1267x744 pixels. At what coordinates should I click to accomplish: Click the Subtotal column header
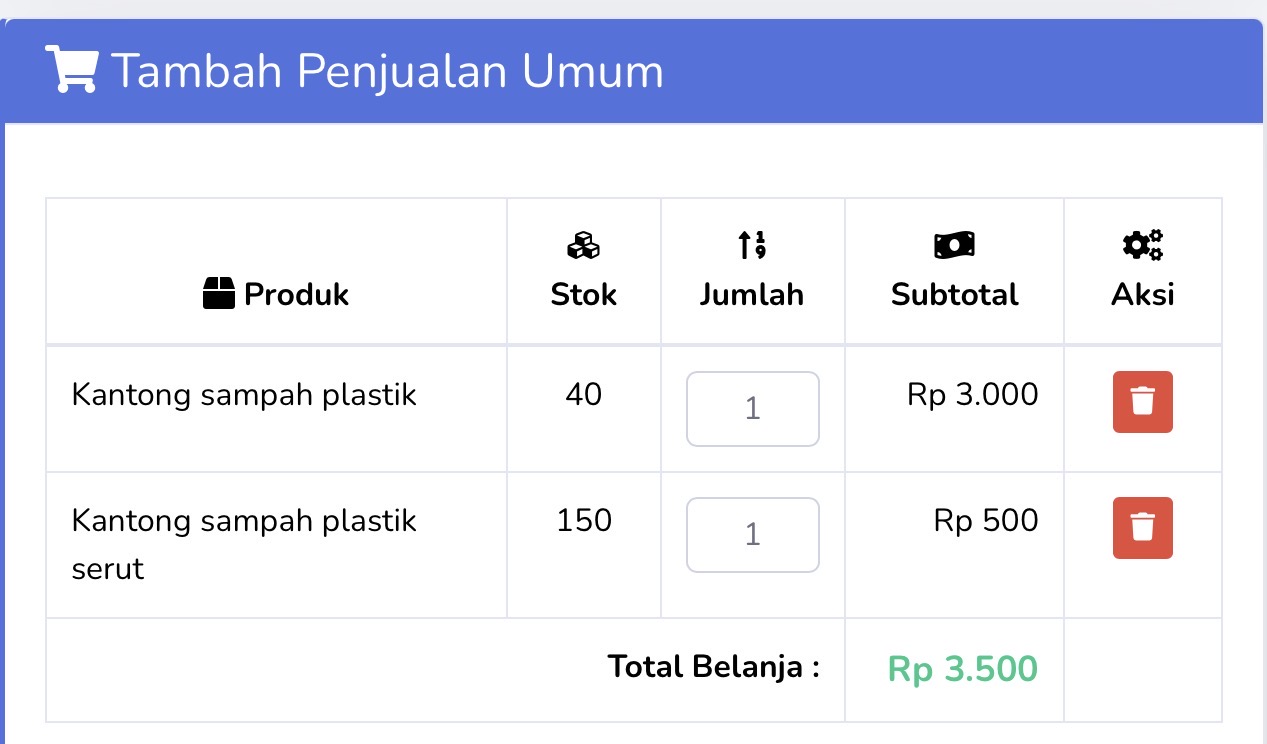pos(954,294)
